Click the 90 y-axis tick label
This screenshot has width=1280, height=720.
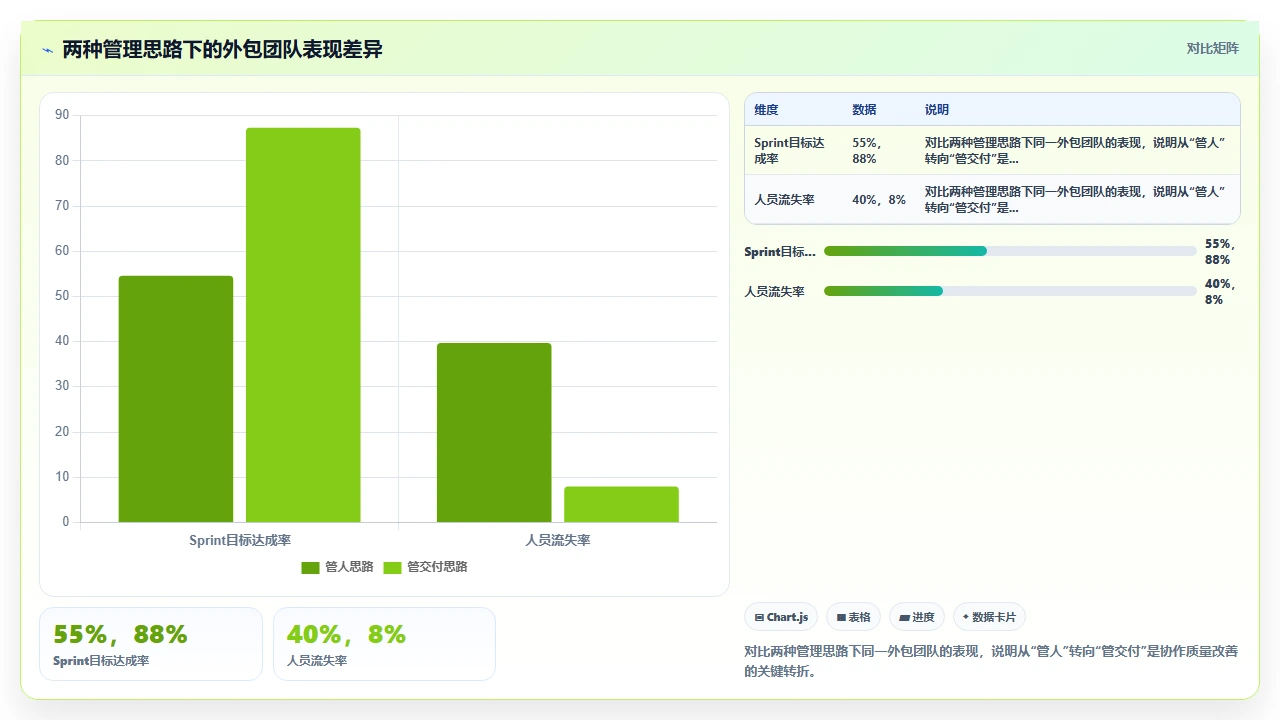pyautogui.click(x=62, y=115)
